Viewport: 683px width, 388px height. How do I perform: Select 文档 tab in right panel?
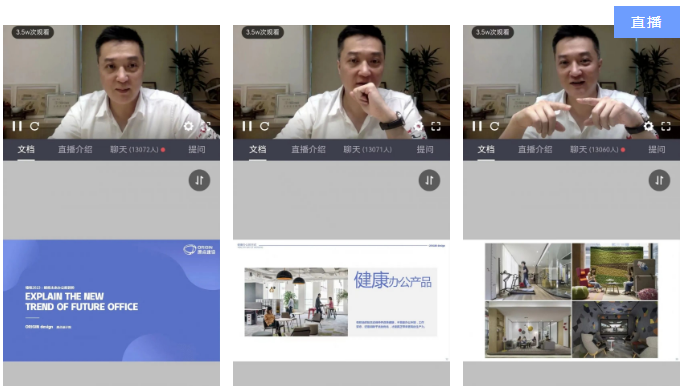(x=486, y=149)
